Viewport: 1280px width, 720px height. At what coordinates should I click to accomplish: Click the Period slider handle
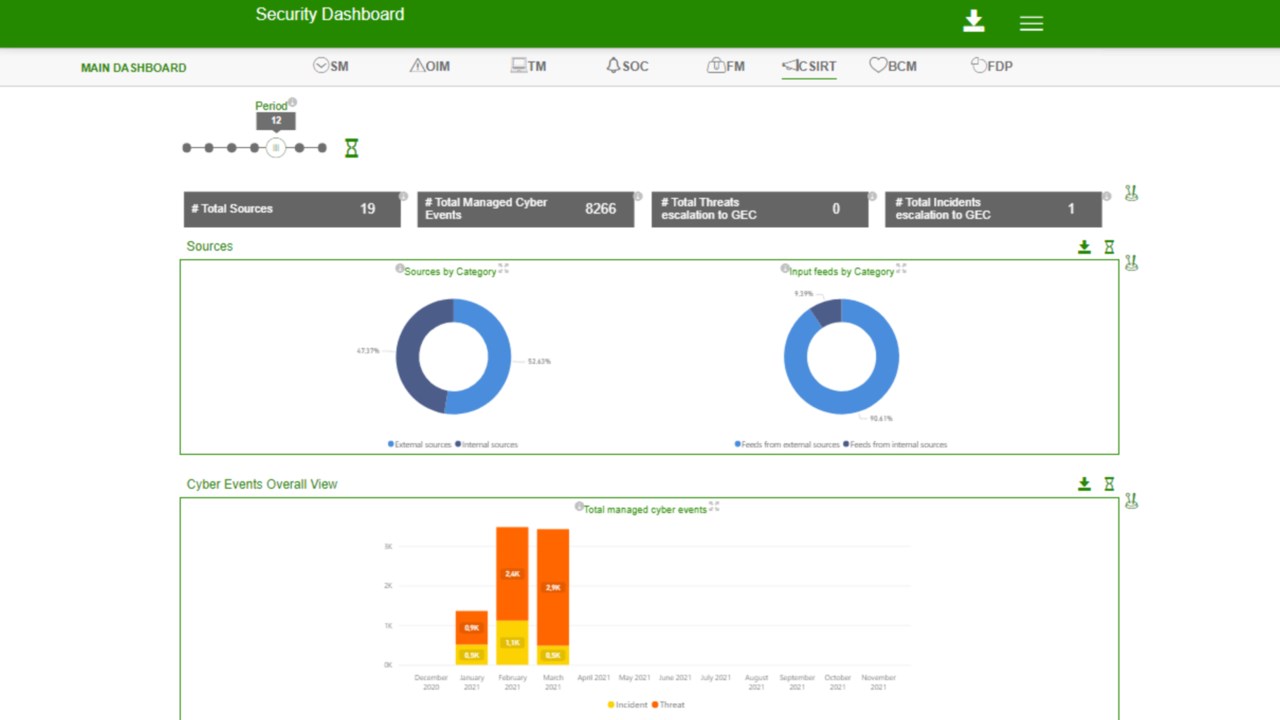tap(276, 148)
